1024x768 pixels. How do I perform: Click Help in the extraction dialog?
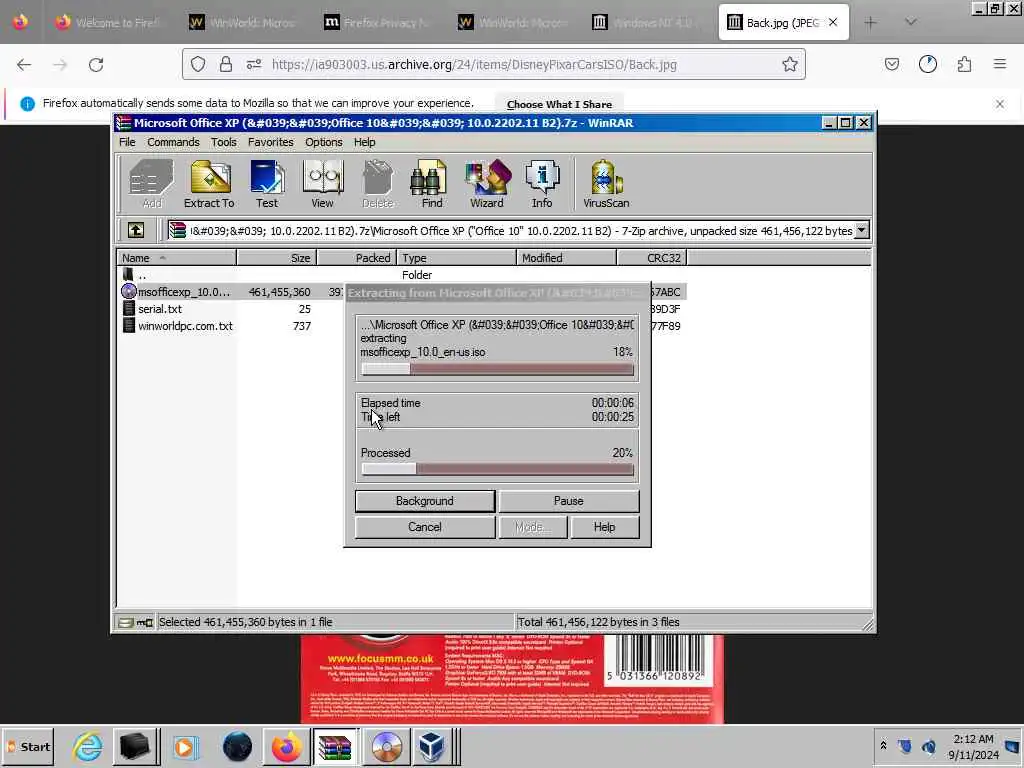click(x=604, y=527)
